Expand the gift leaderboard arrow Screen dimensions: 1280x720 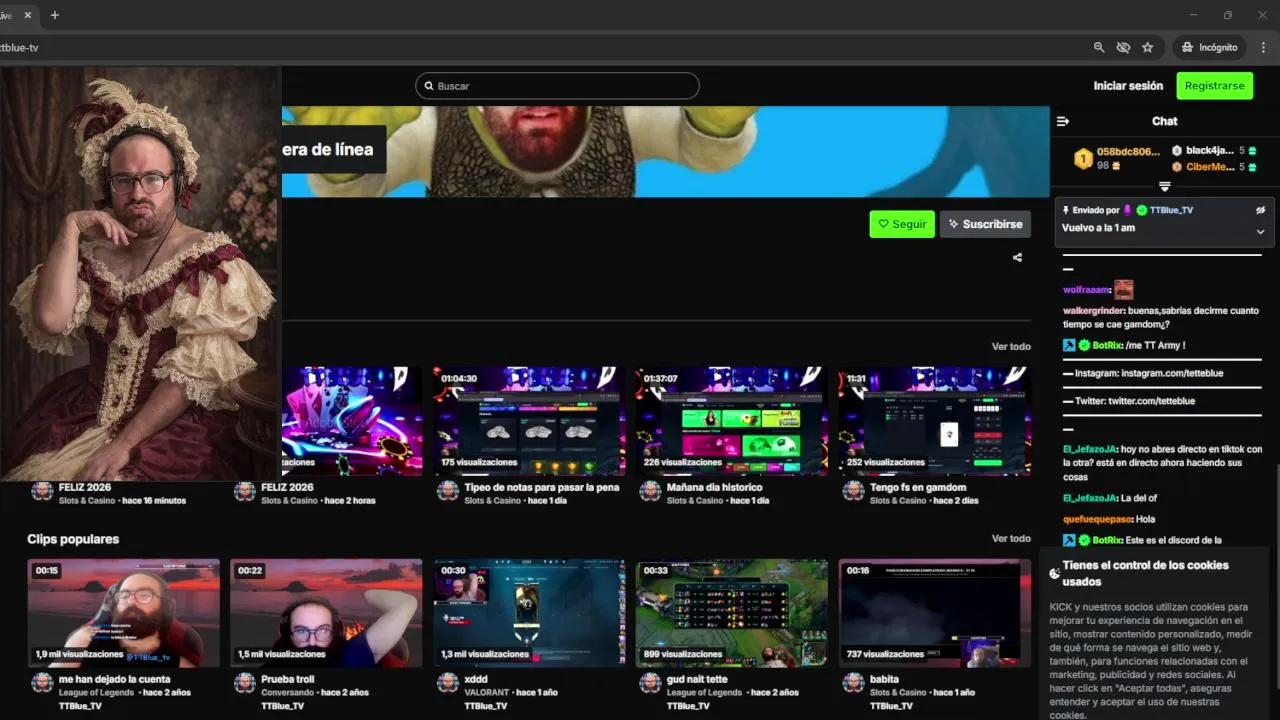coord(1165,187)
